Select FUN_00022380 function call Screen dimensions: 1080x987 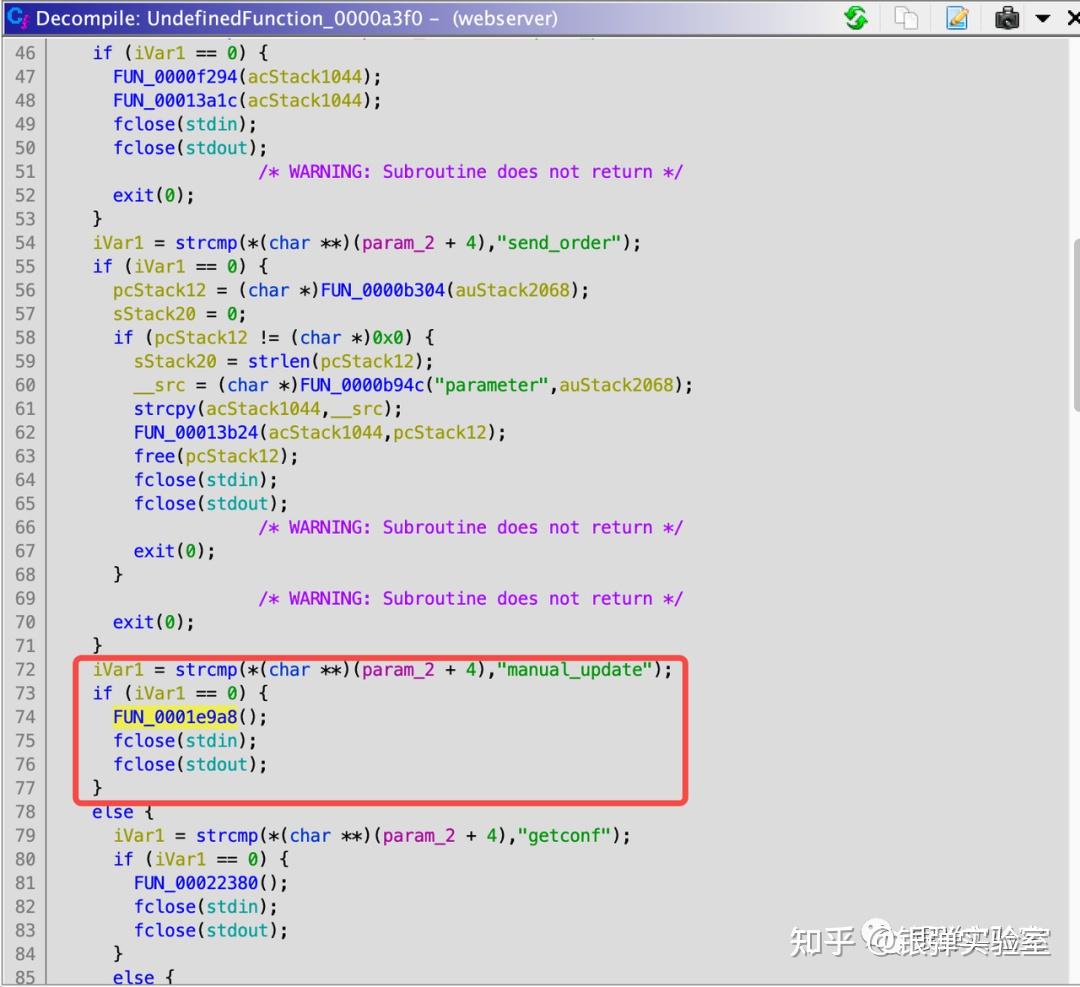196,883
